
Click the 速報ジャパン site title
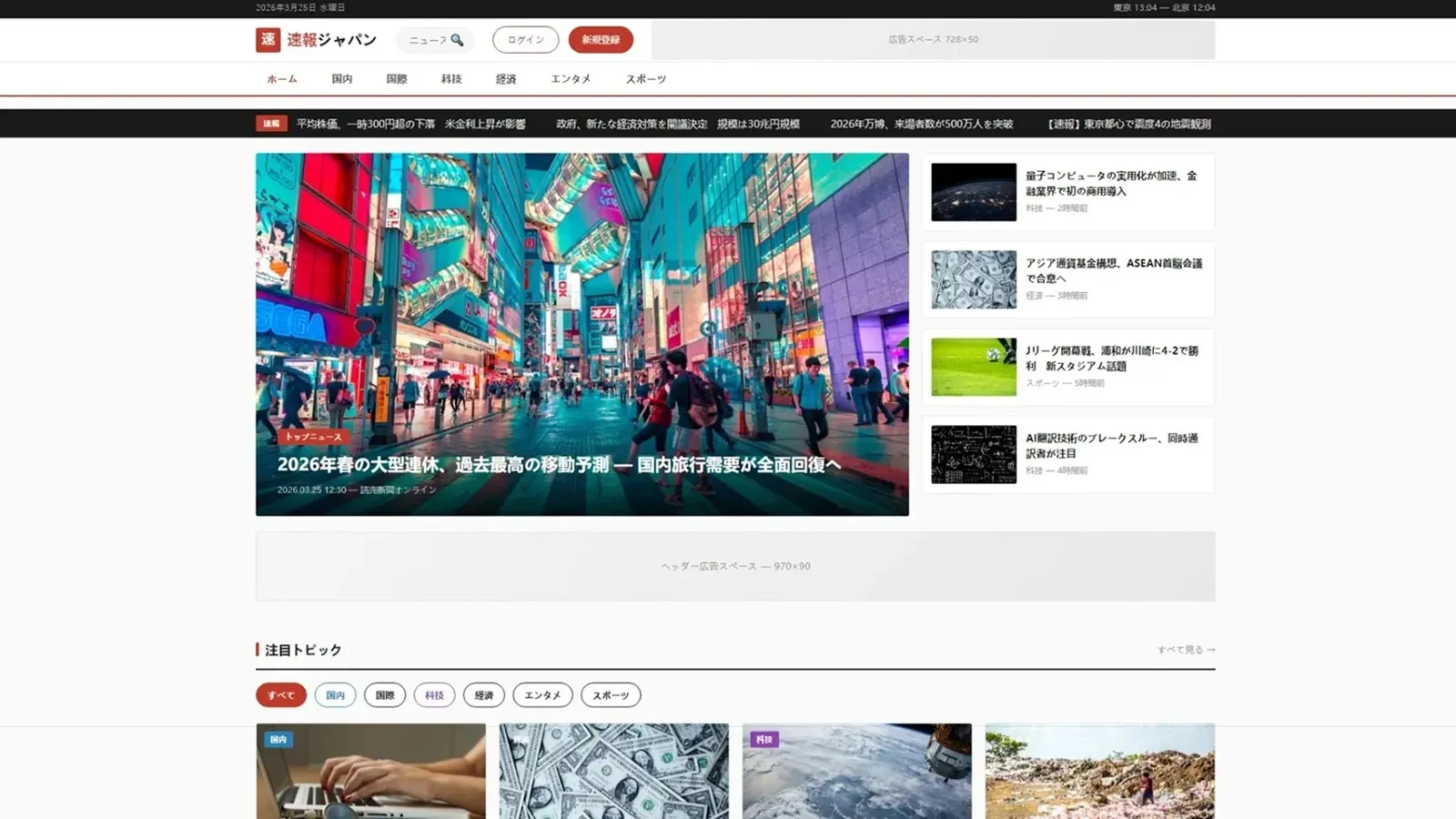tap(332, 40)
